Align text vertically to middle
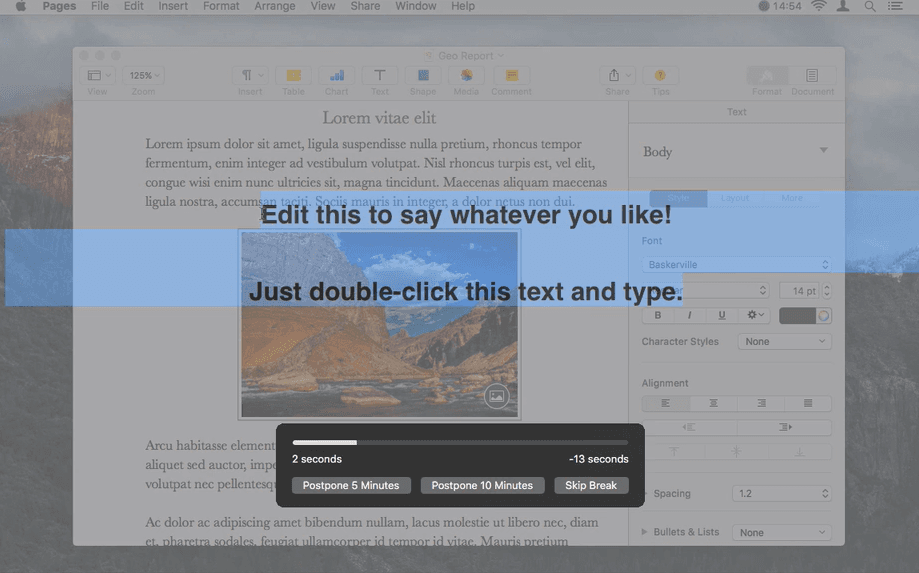 point(737,451)
